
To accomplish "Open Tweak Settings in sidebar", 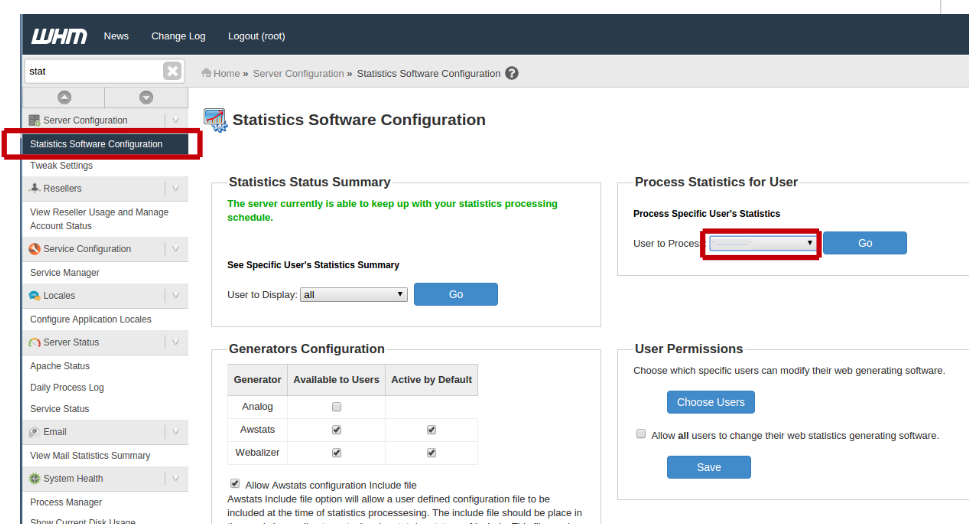I will 61,166.
